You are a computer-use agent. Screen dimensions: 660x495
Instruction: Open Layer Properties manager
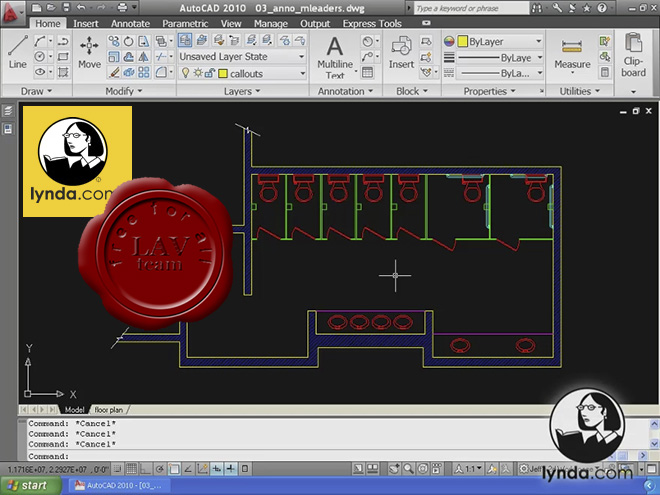click(x=185, y=40)
